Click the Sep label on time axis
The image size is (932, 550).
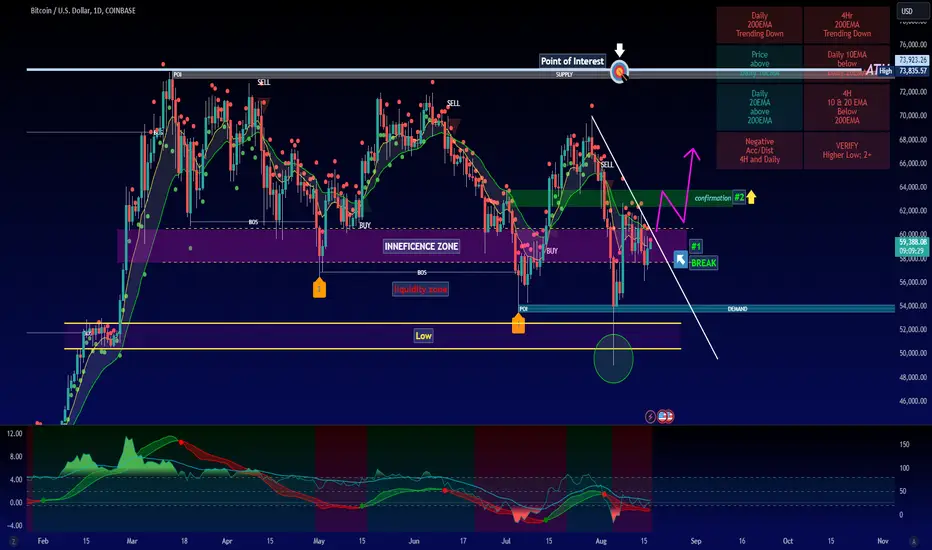[695, 541]
